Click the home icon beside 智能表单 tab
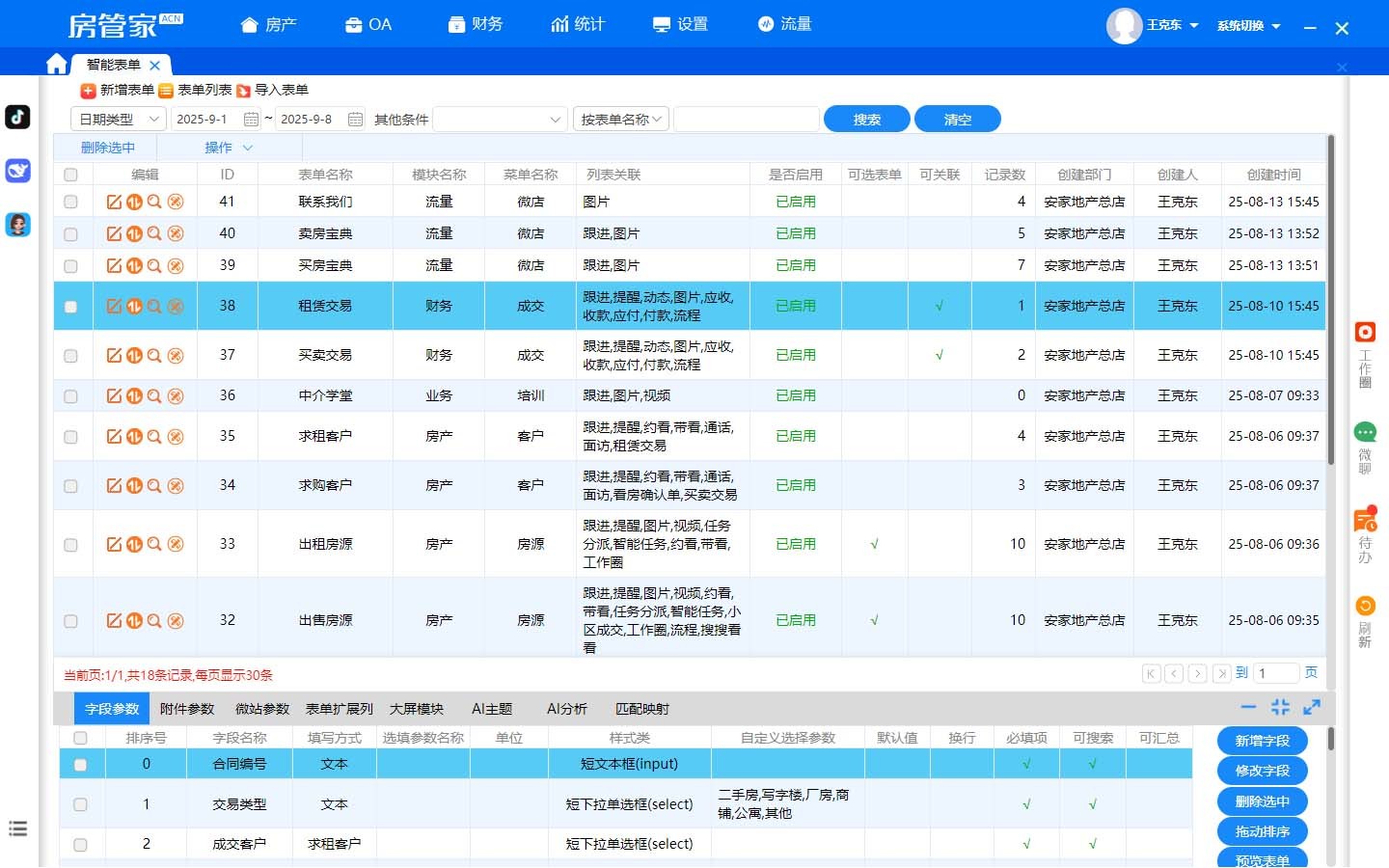Image resolution: width=1389 pixels, height=868 pixels. [x=57, y=65]
